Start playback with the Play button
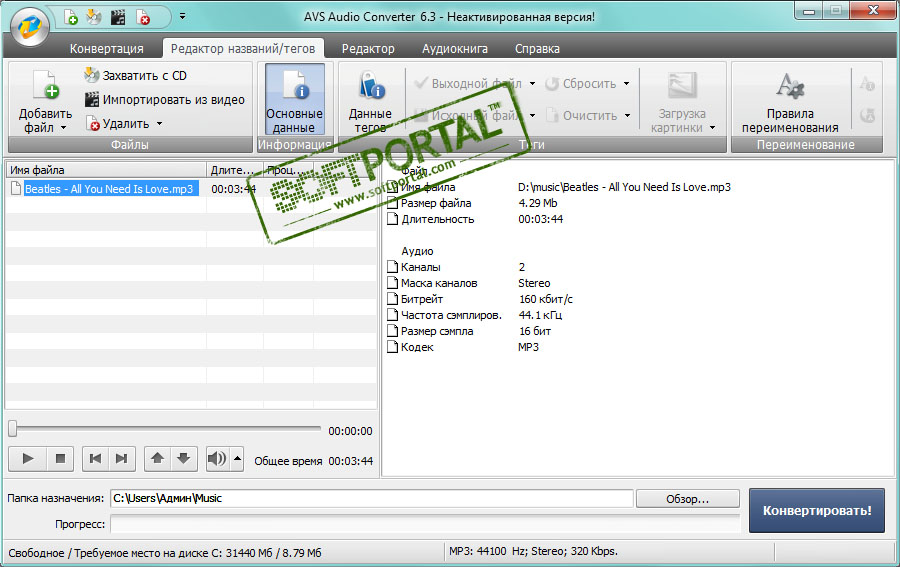The width and height of the screenshot is (900, 567). pos(28,459)
